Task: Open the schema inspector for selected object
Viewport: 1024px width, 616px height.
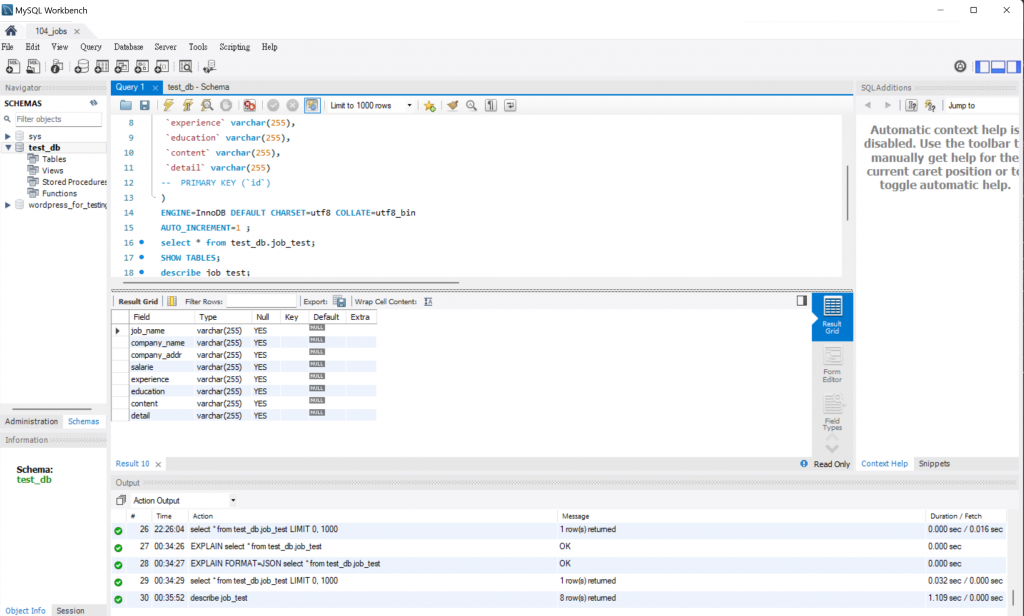Action: [57, 66]
